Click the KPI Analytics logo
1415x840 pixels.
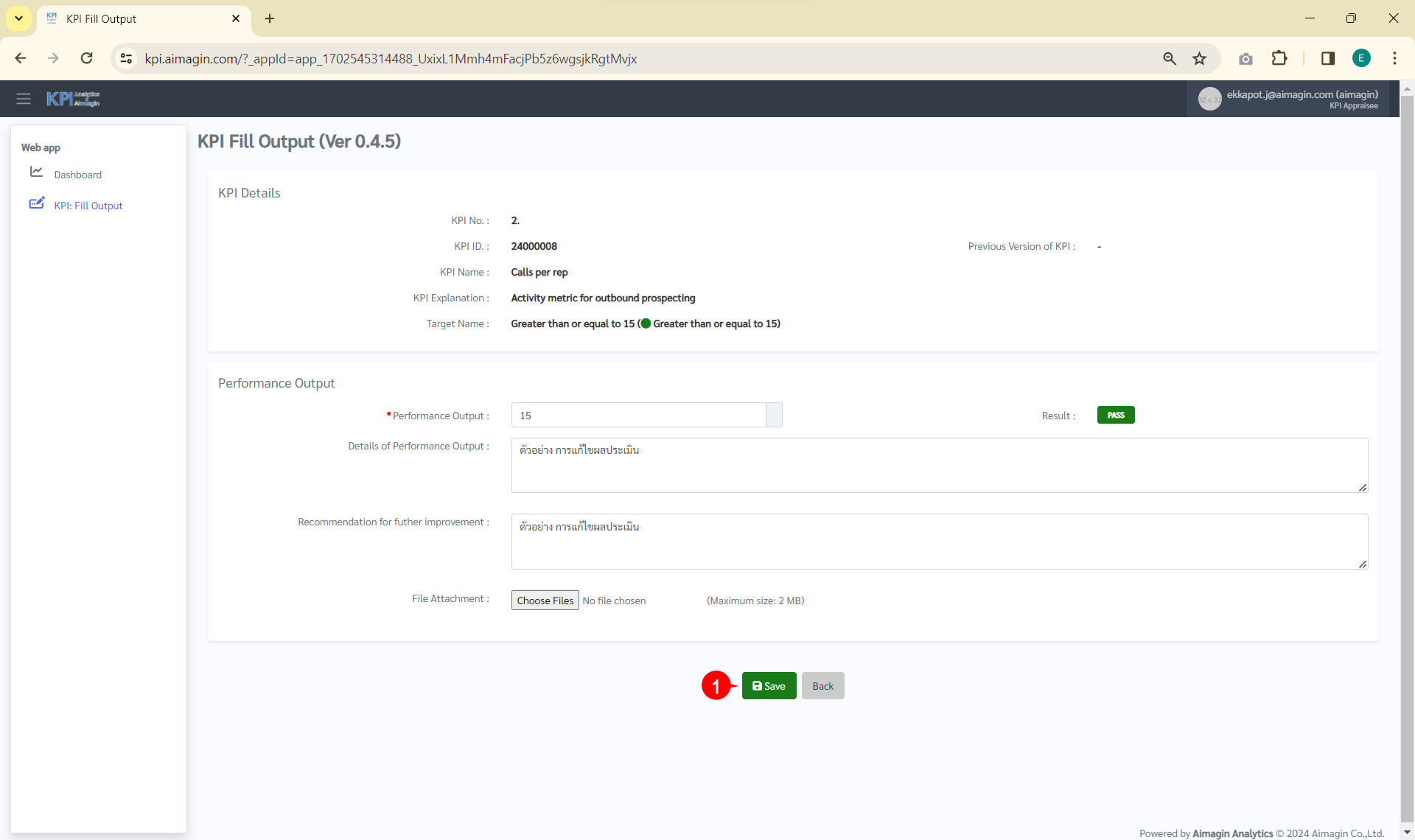(73, 99)
